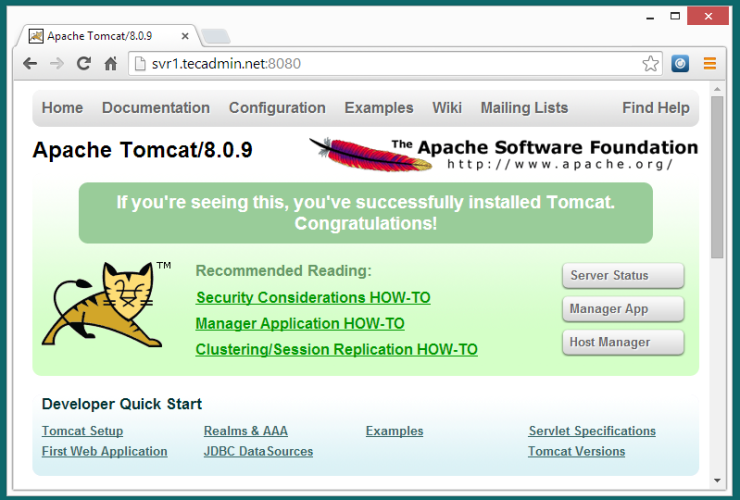Open Security Considerations HOW-TO link
This screenshot has height=500, width=740.
[x=313, y=298]
